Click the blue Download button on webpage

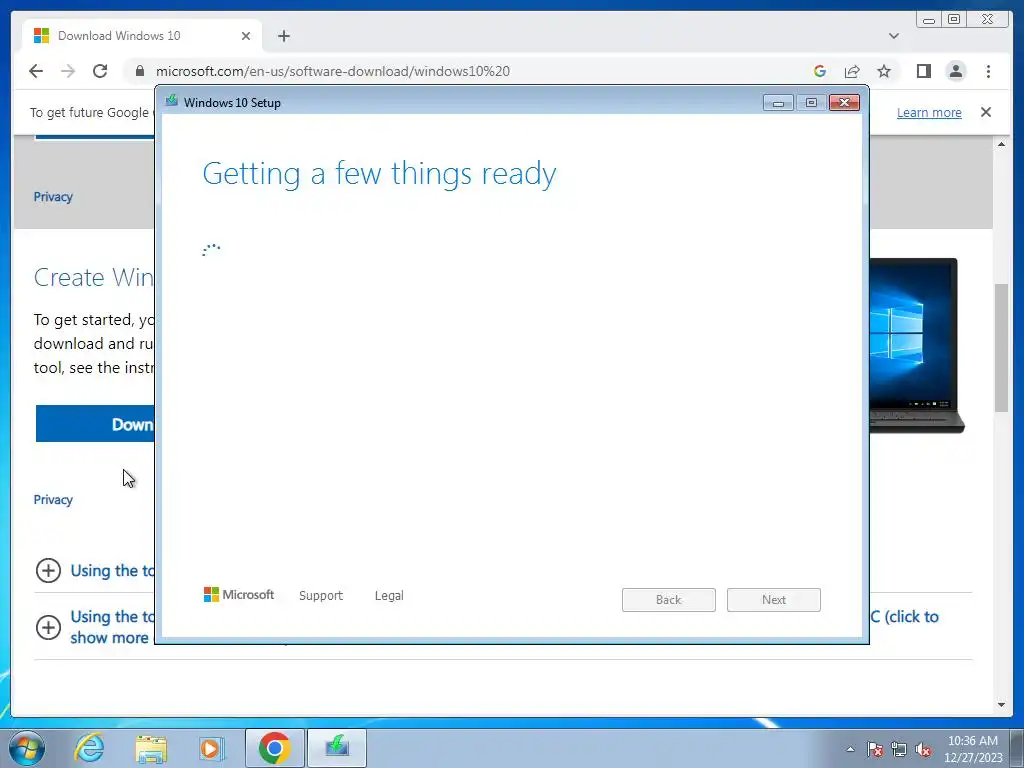pyautogui.click(x=95, y=423)
